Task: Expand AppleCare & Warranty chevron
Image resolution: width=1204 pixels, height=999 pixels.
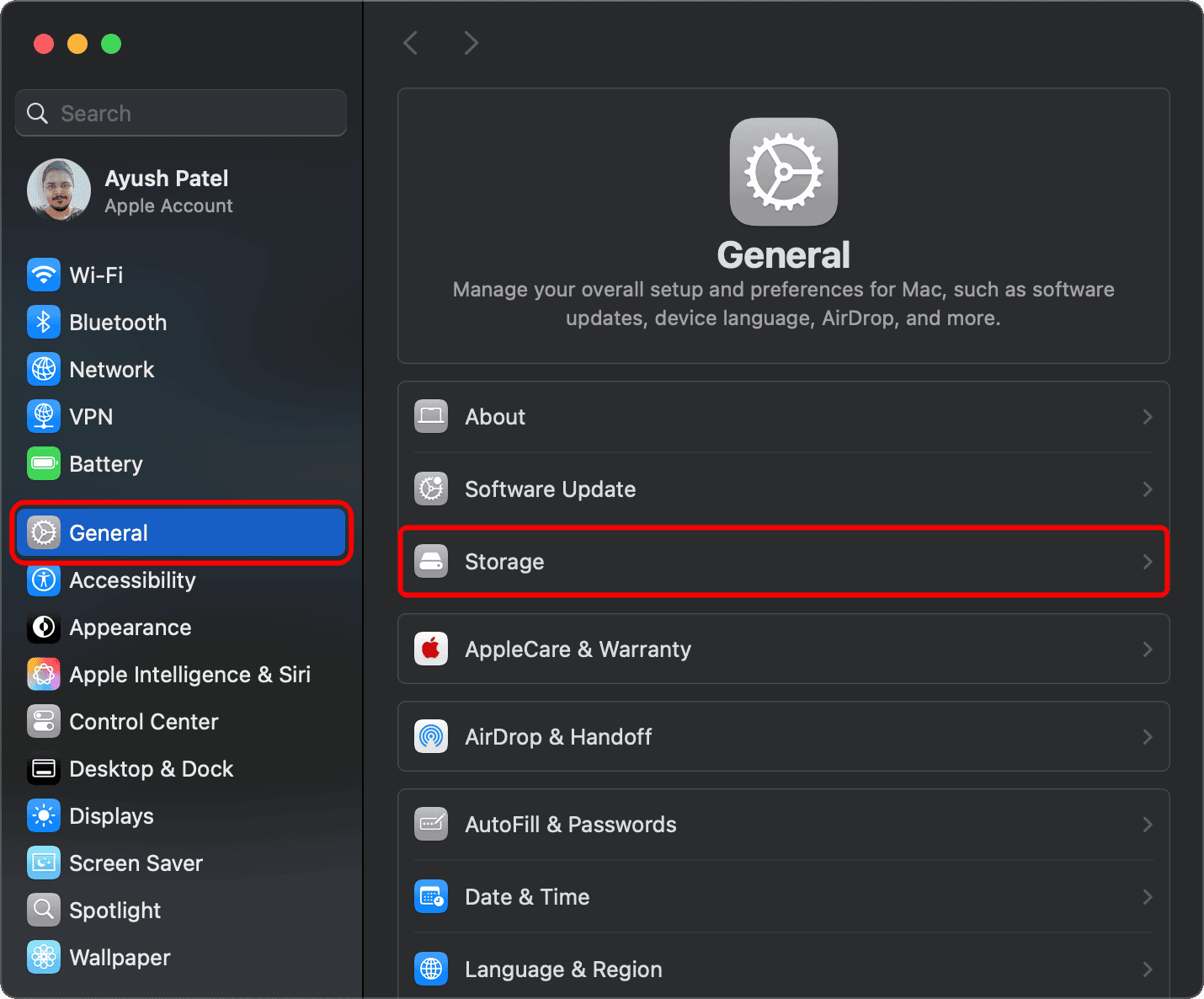Action: pos(1147,649)
